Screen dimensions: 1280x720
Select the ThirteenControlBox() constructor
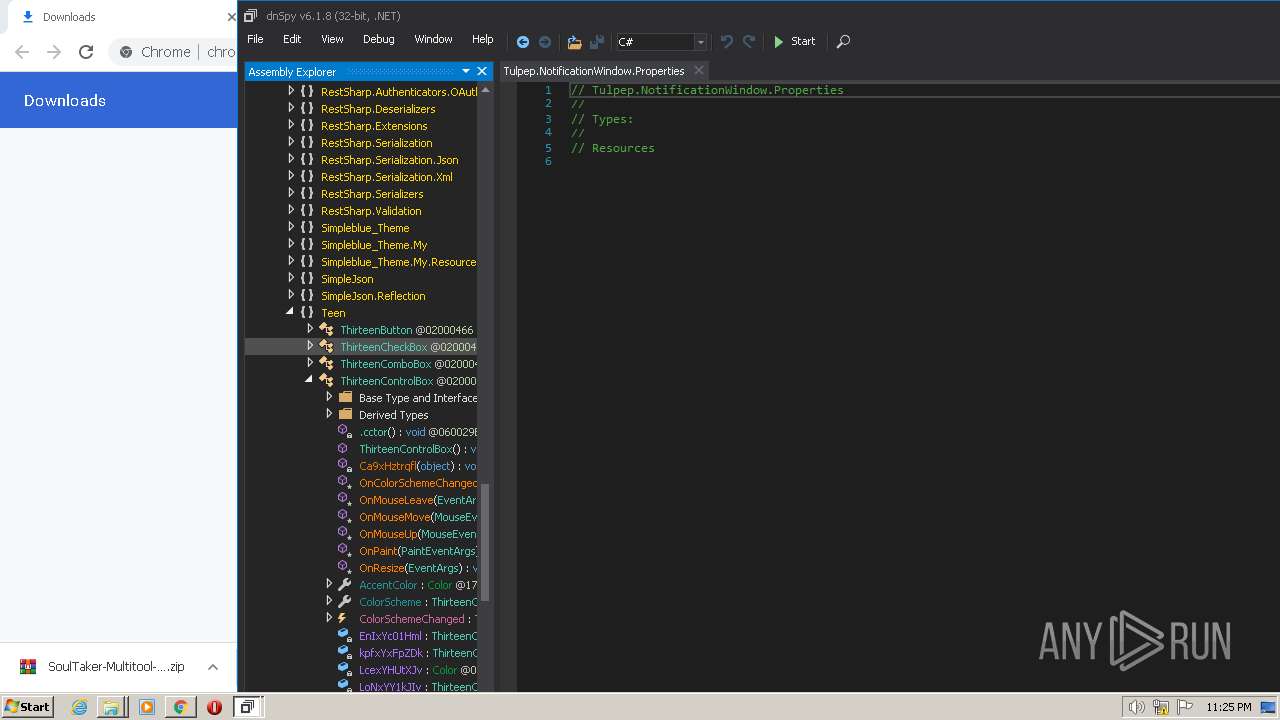click(x=409, y=449)
